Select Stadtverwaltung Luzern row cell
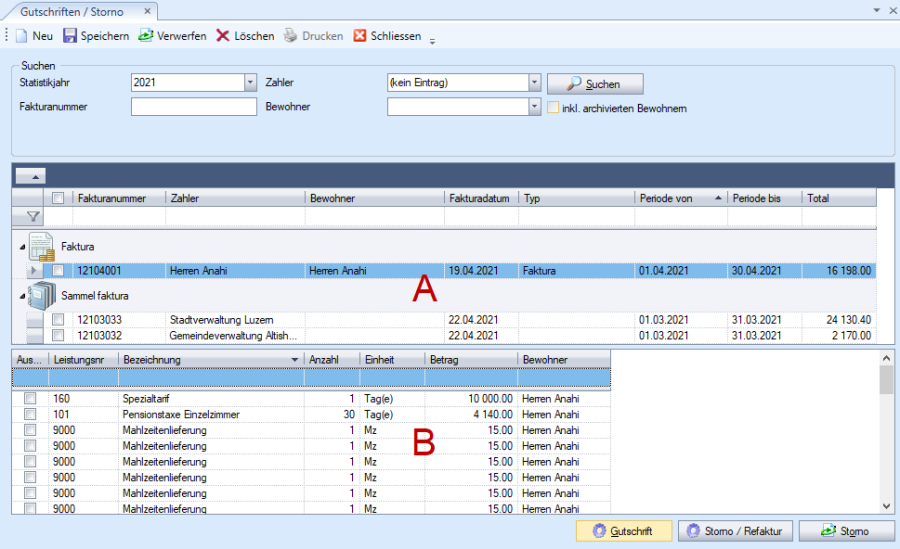The width and height of the screenshot is (900, 549). (235, 319)
